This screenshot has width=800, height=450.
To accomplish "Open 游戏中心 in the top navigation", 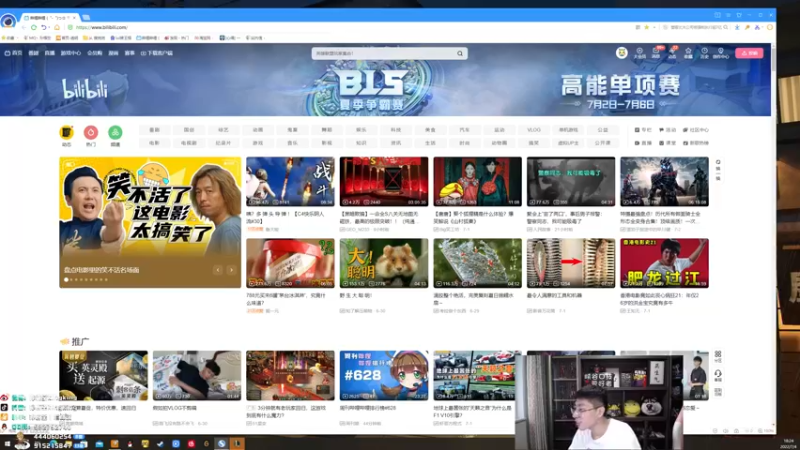I will pyautogui.click(x=70, y=53).
